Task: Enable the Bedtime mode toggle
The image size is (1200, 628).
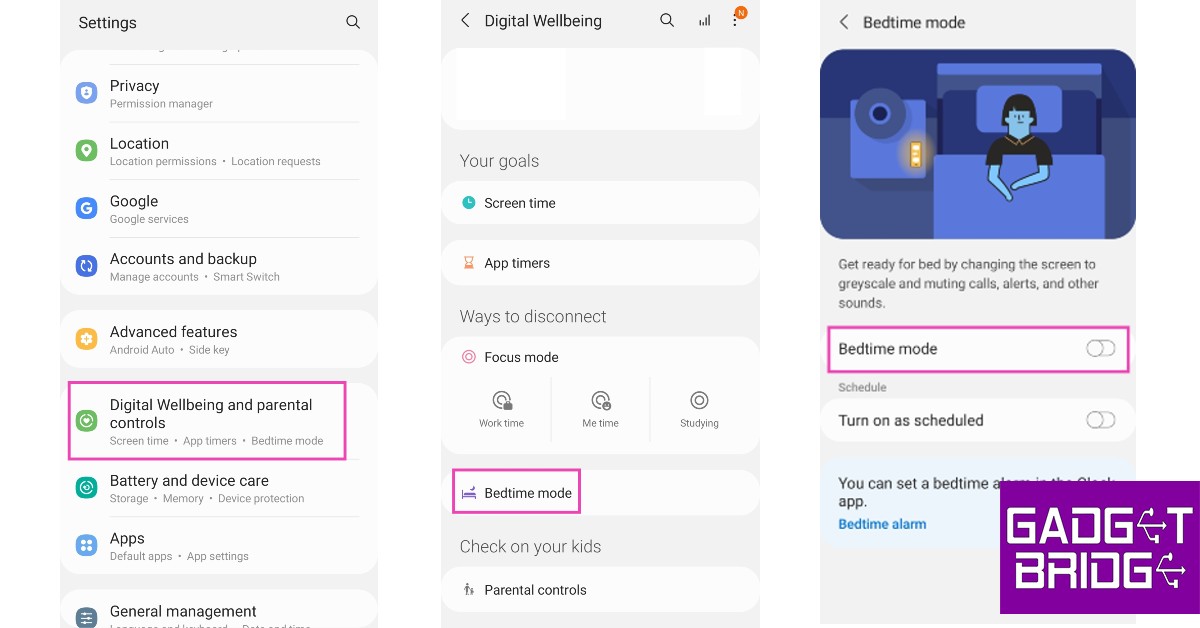Action: 1100,348
